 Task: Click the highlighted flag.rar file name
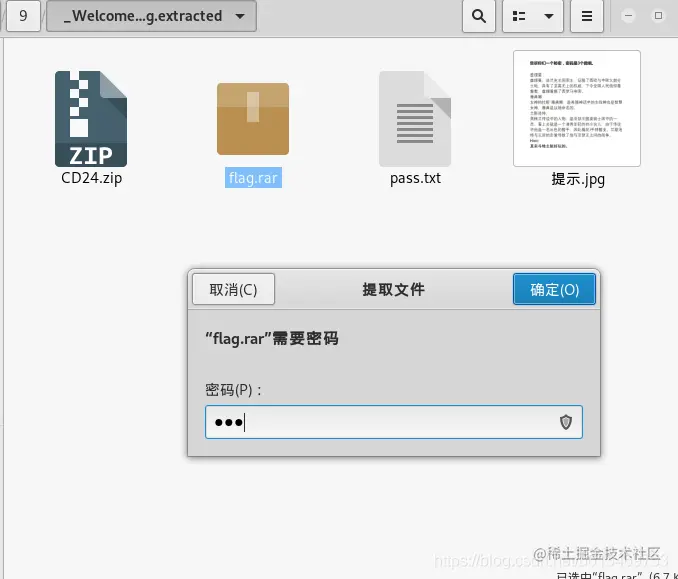pos(253,178)
